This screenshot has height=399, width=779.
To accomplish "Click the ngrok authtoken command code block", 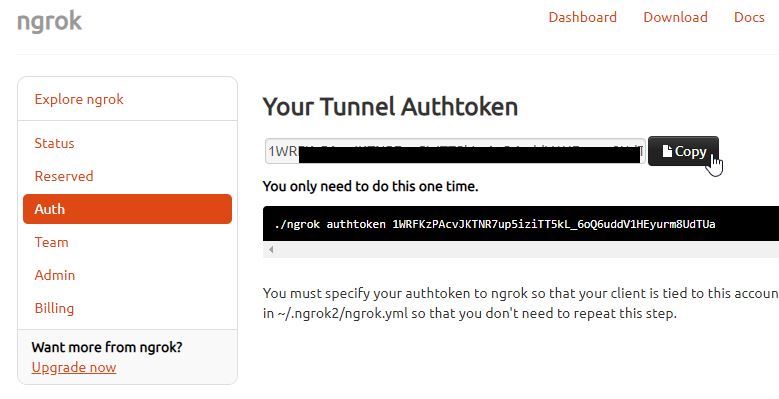I will coord(521,224).
